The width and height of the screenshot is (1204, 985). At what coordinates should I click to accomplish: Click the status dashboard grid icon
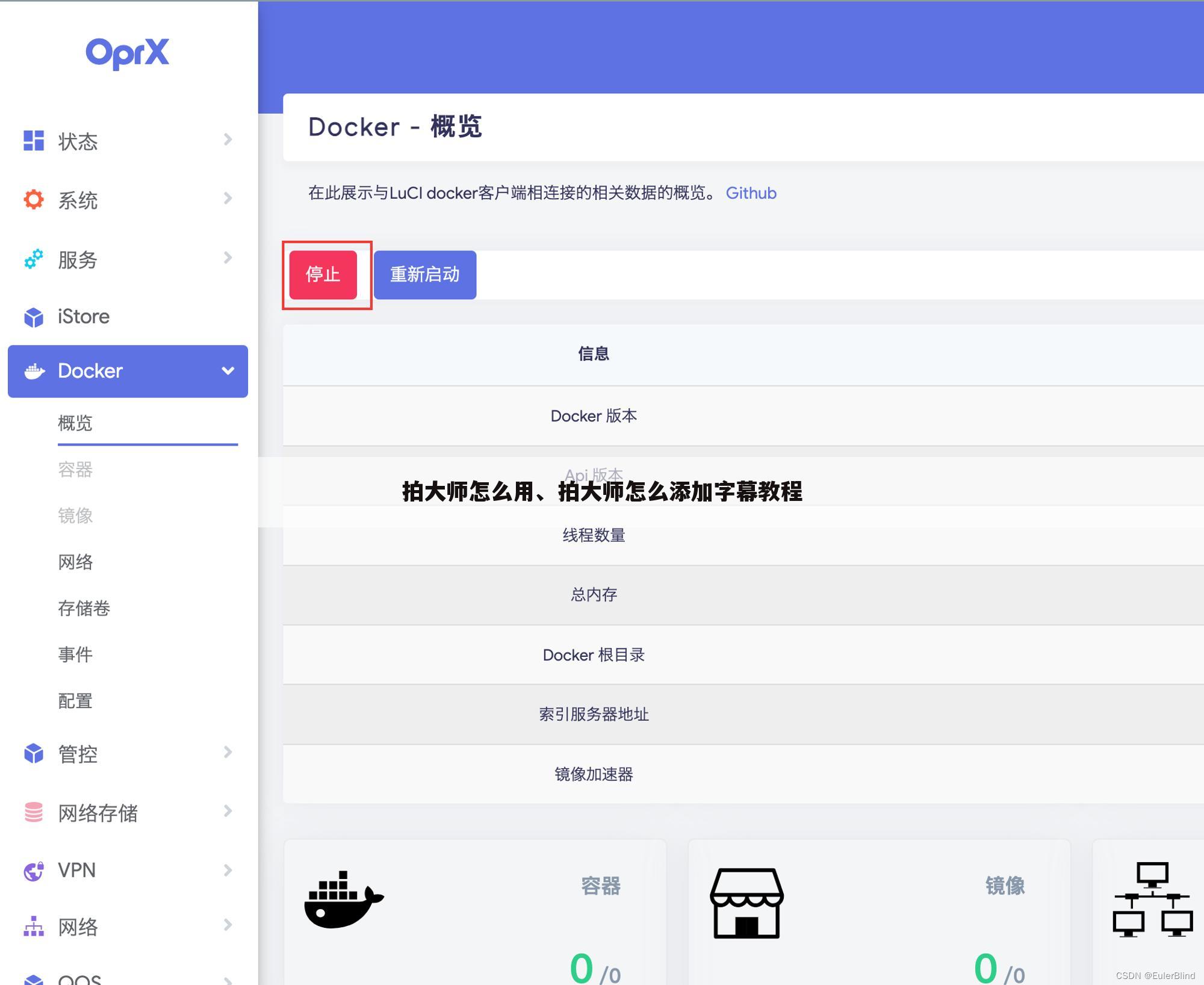[34, 140]
